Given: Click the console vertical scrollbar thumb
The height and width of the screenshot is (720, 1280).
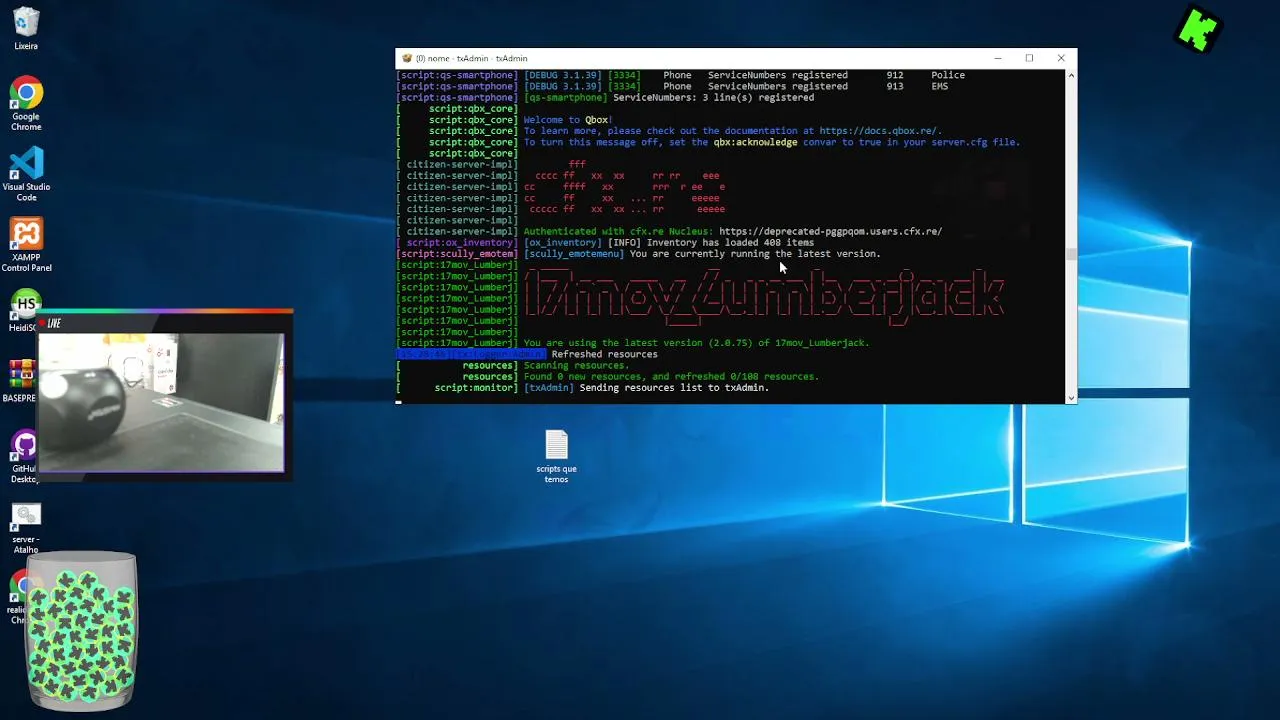Looking at the screenshot, I should [1071, 254].
